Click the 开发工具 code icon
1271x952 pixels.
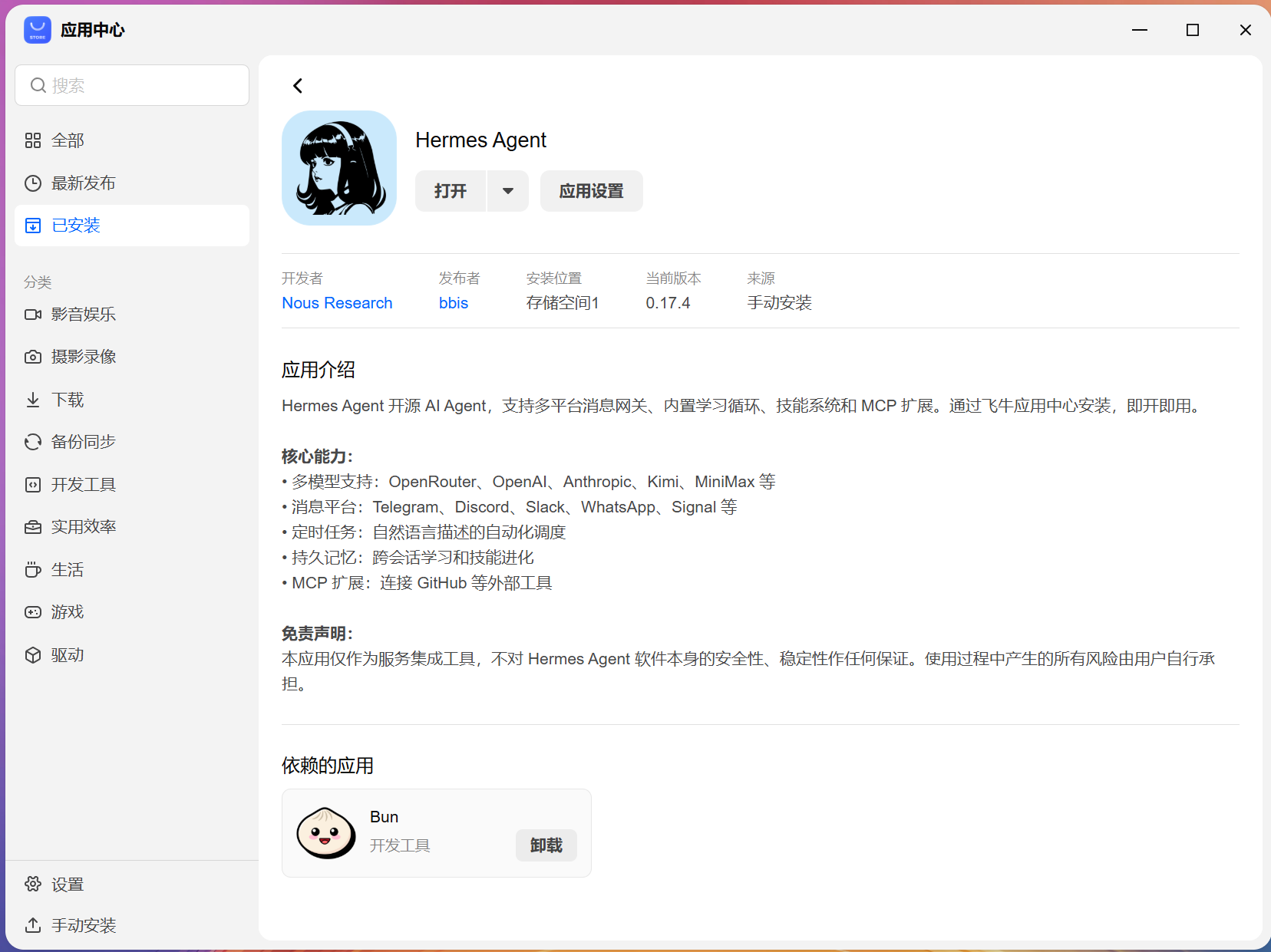33,485
